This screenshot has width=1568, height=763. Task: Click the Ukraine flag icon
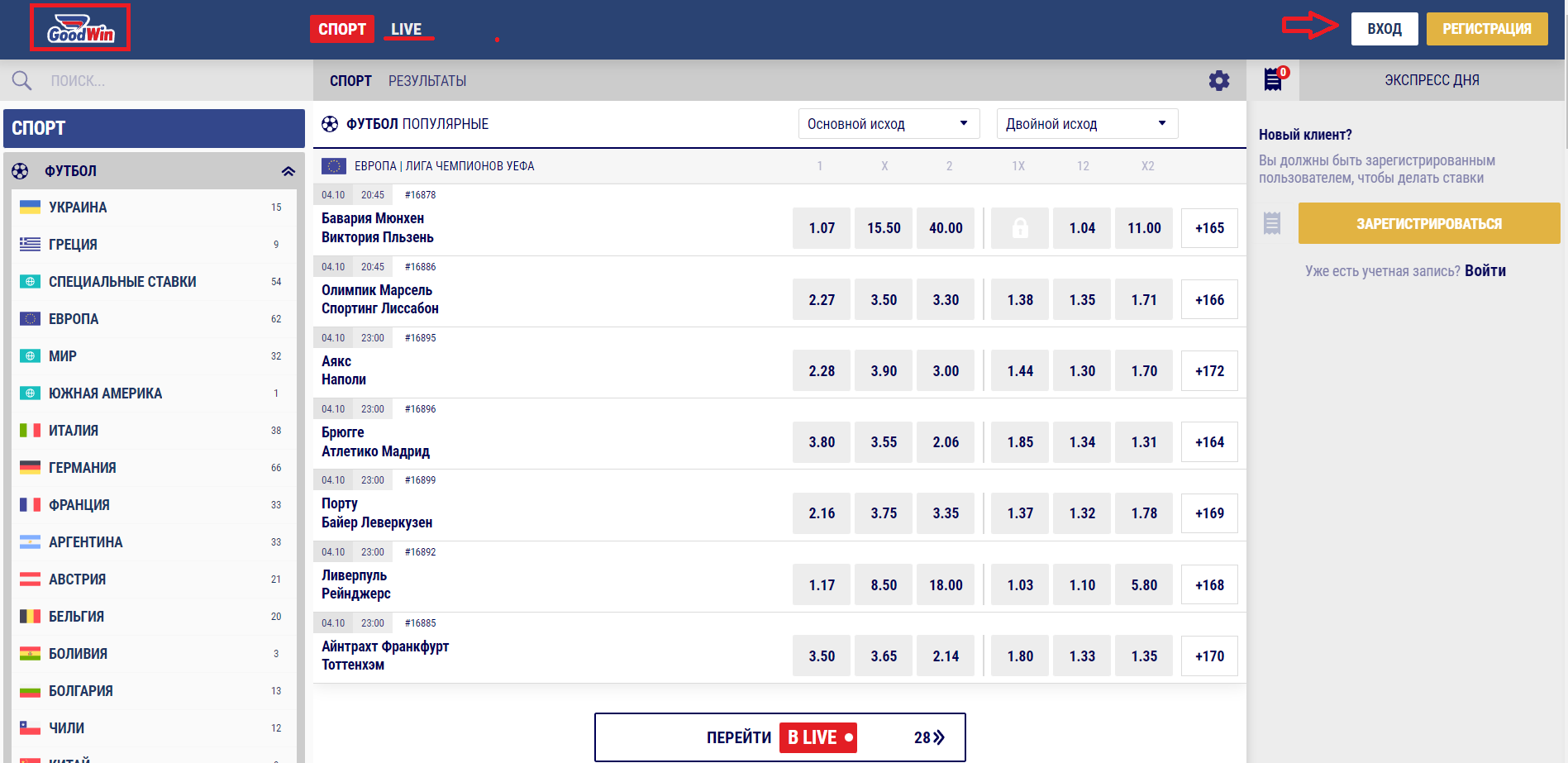pos(30,207)
